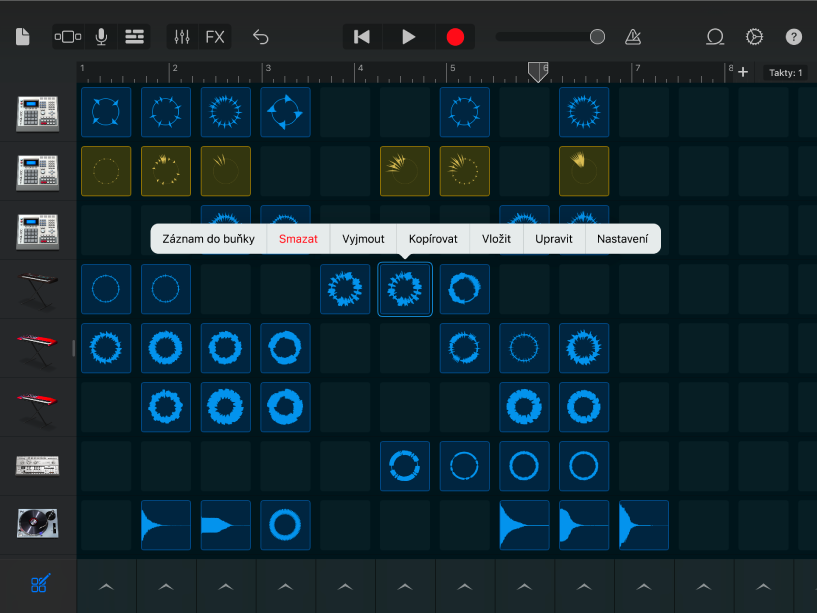Tap the FX effects icon
Screen dimensions: 819x614
[x=215, y=36]
